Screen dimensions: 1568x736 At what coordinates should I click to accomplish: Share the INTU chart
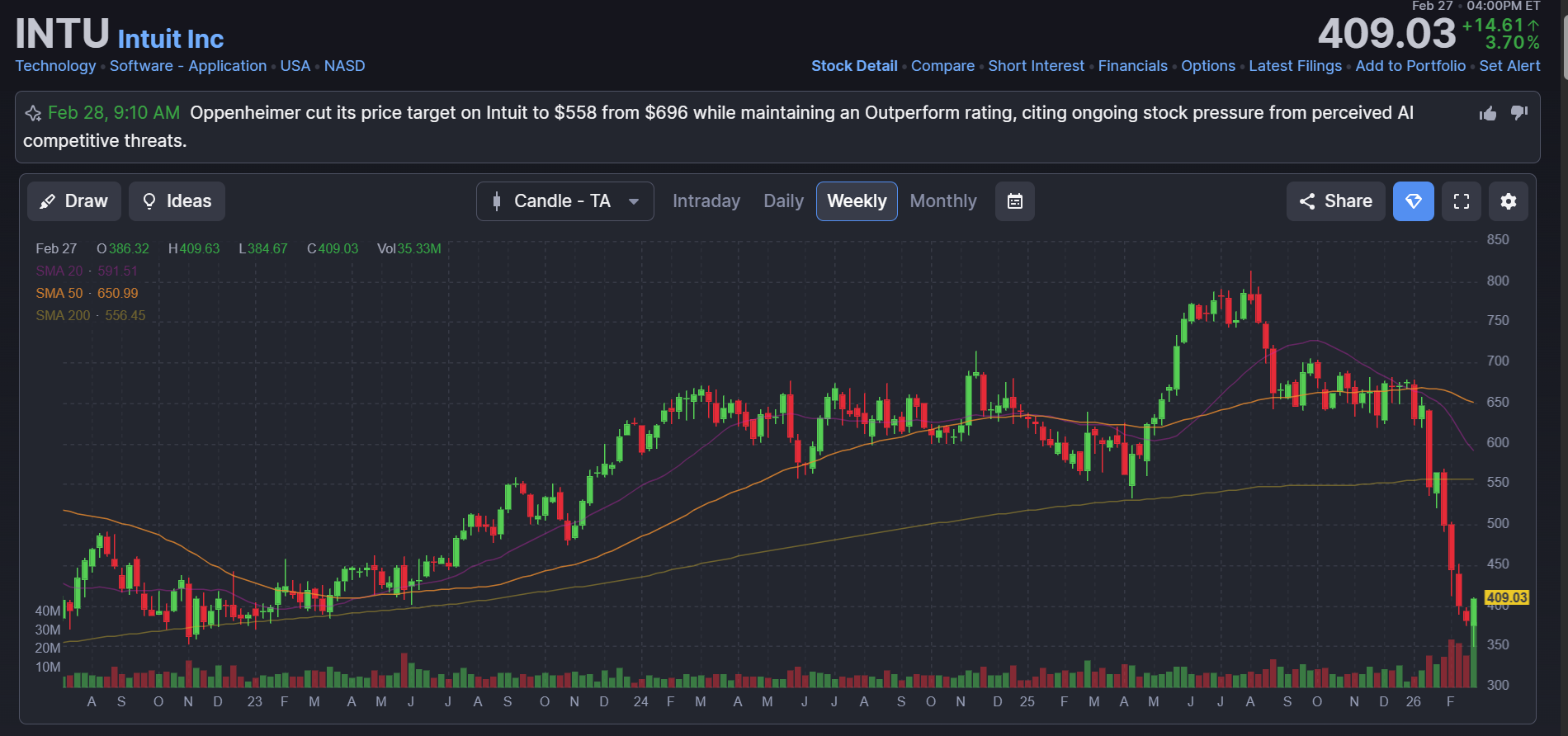1336,201
